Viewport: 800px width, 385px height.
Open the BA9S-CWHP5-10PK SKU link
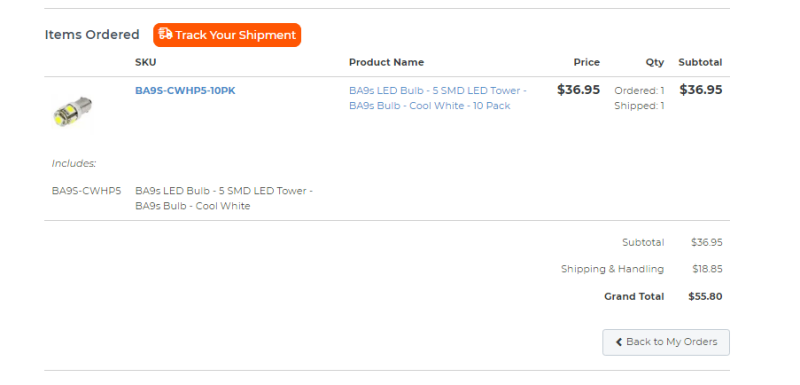pyautogui.click(x=185, y=91)
